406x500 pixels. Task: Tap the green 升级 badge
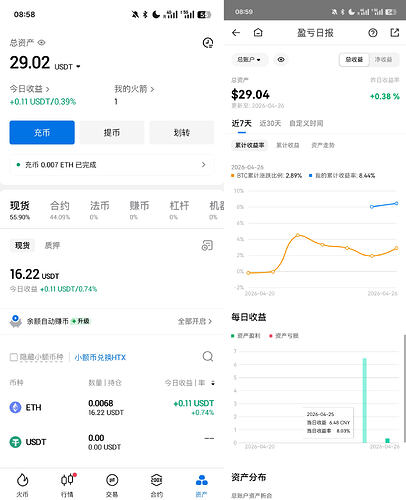pos(80,321)
